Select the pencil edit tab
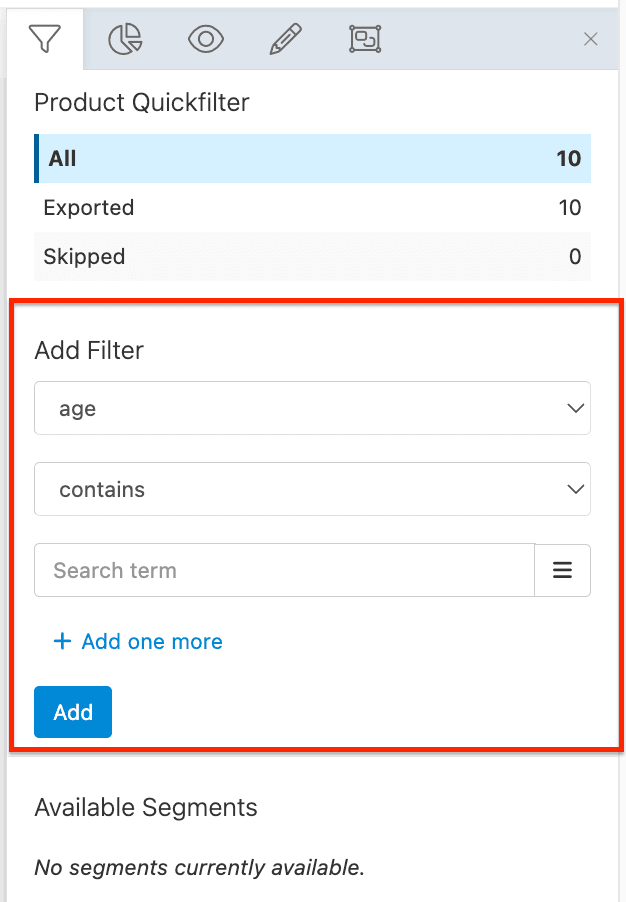626x902 pixels. click(x=285, y=39)
